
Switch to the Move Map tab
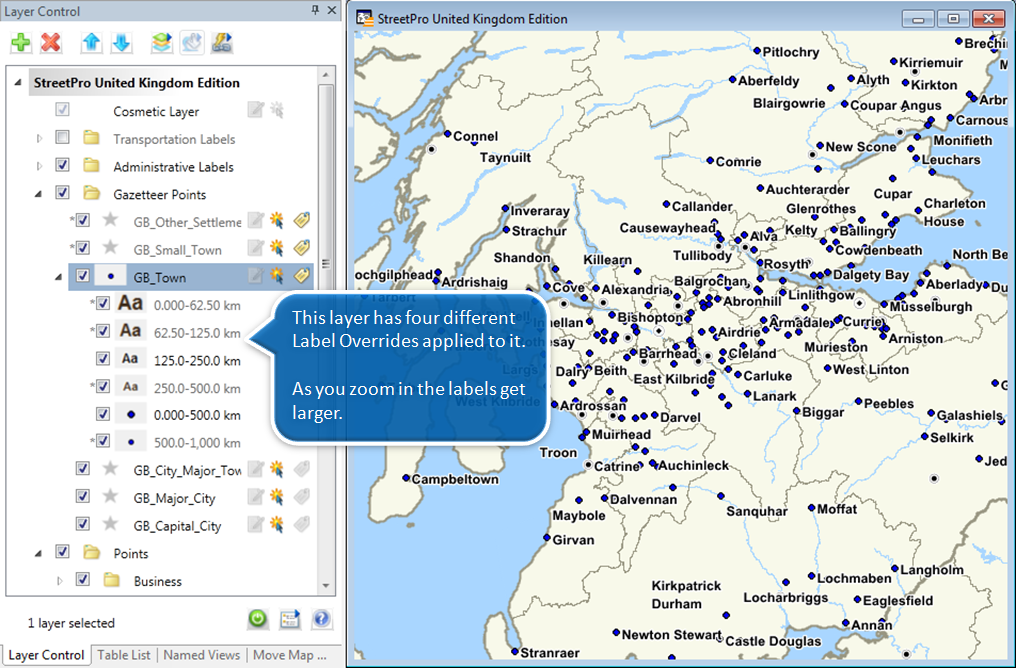click(x=290, y=655)
